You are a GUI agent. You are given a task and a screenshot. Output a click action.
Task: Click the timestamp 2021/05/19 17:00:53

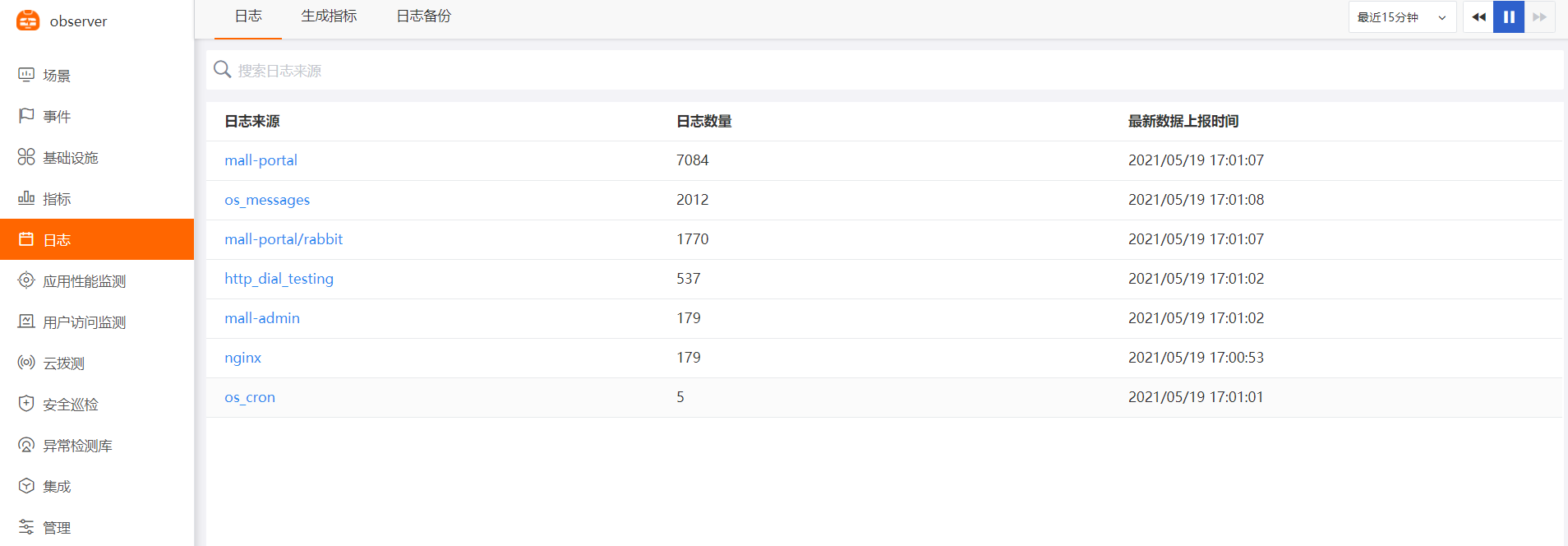click(1196, 358)
